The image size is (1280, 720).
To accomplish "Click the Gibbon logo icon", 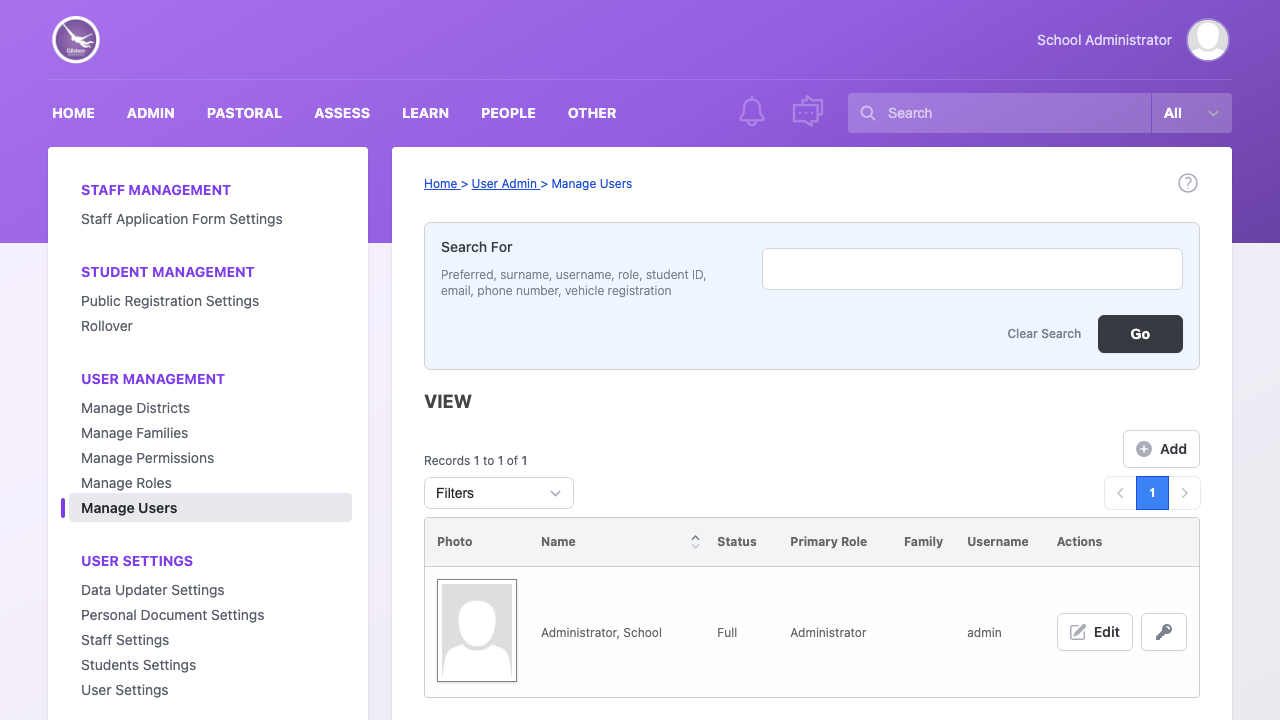I will tap(76, 40).
